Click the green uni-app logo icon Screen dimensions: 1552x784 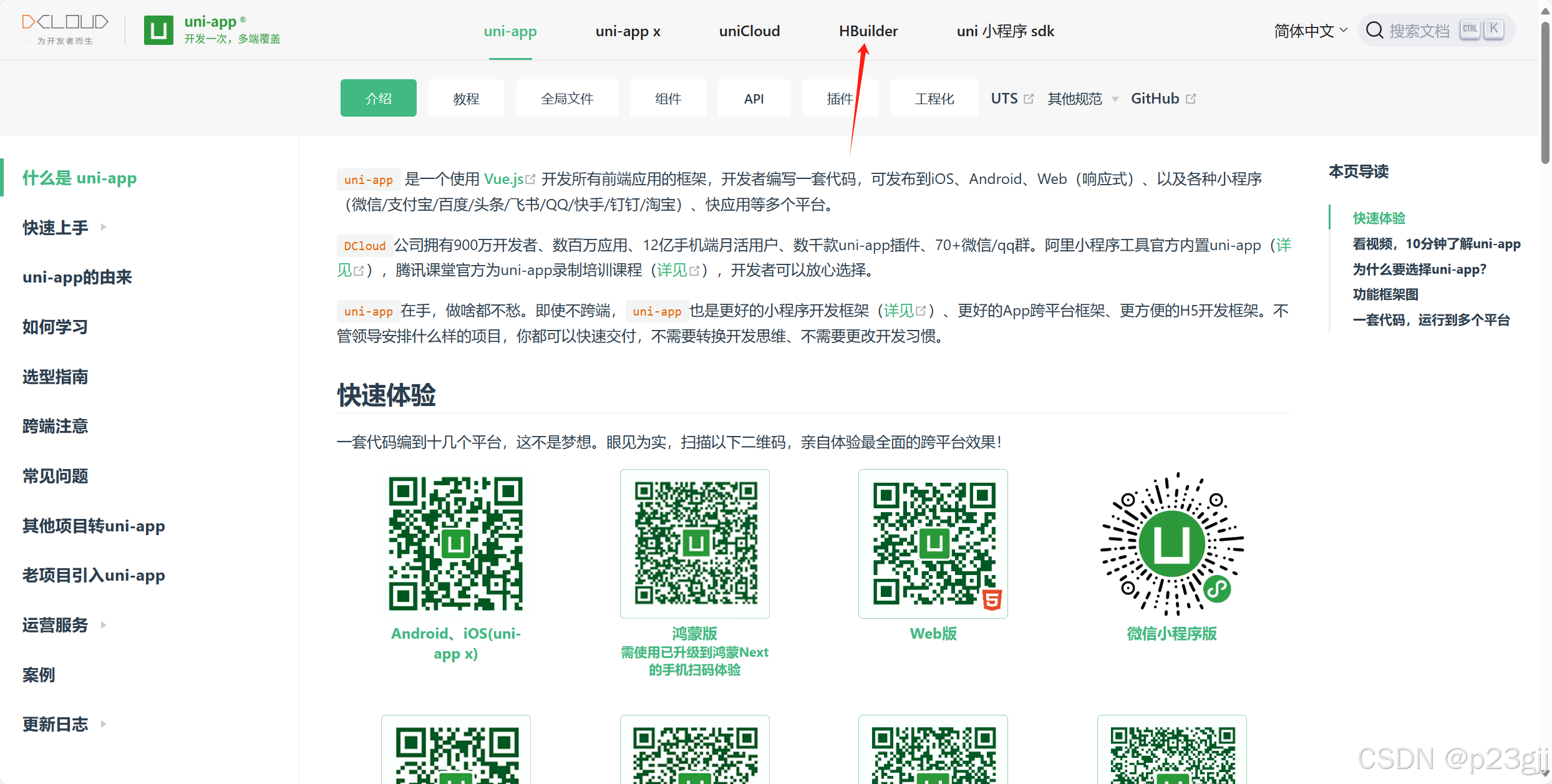point(158,29)
